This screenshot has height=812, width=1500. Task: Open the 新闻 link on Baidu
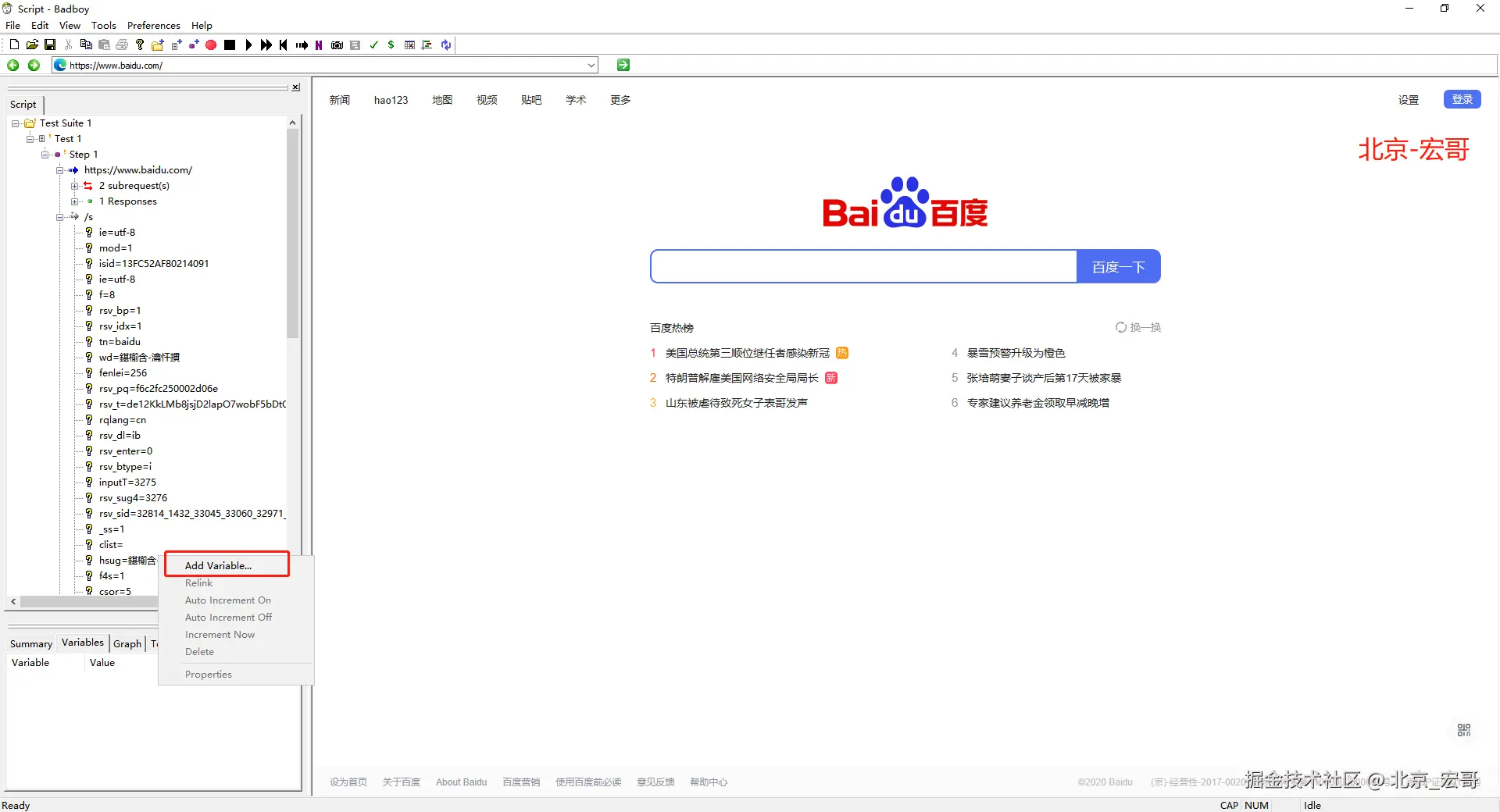(340, 100)
